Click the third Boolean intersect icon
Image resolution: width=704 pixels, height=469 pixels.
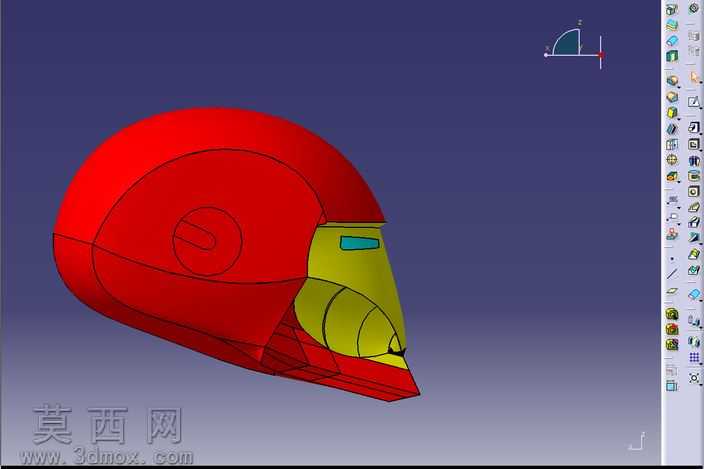click(x=672, y=344)
